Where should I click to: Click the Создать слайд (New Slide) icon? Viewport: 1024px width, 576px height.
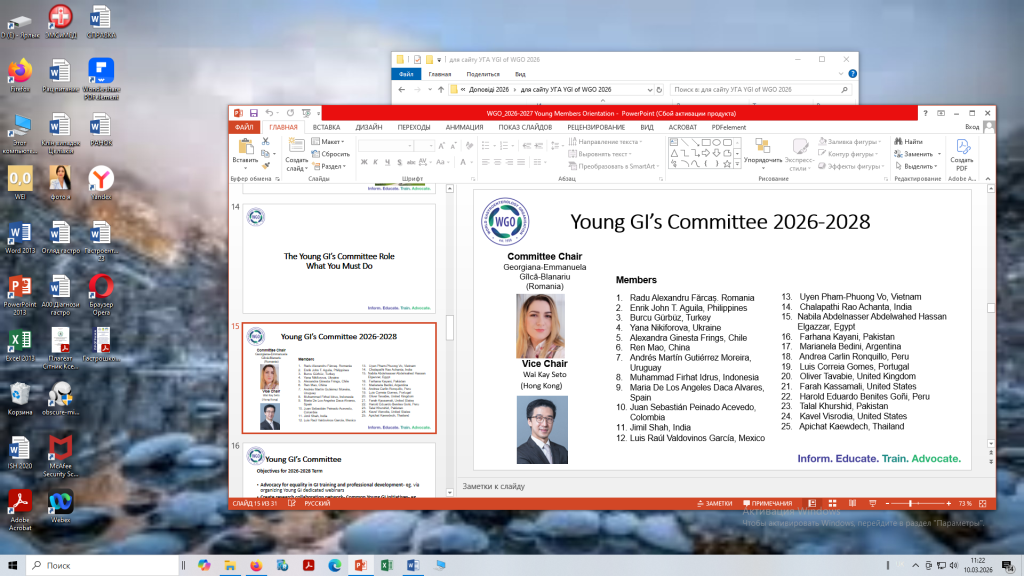coord(296,146)
